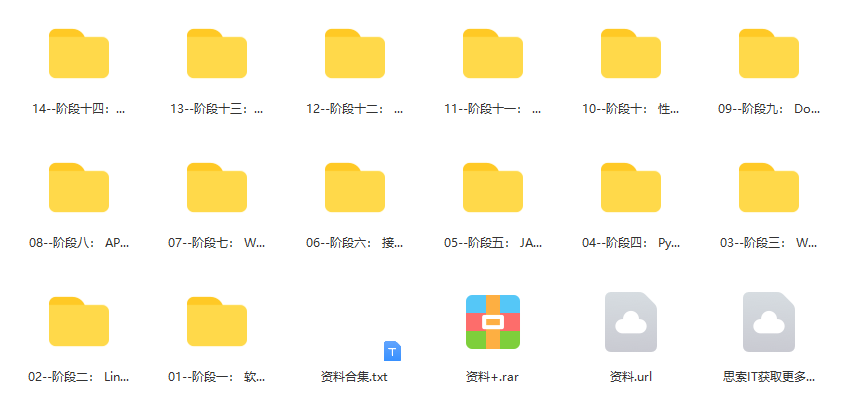Screen dimensions: 845x403
Task: Open the folder icon for 10--阶段十
Action: 631,53
